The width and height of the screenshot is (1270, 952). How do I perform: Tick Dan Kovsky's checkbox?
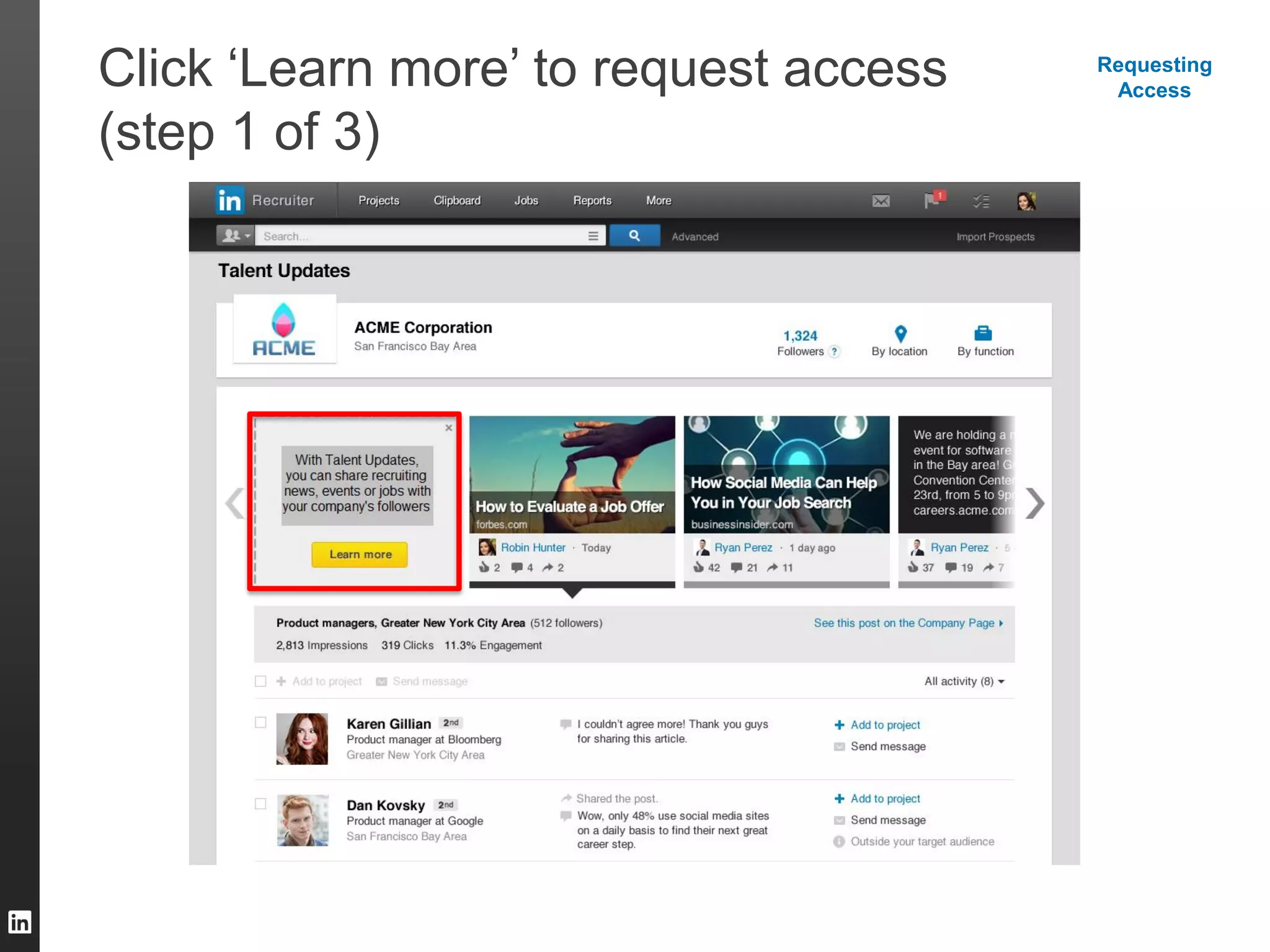(x=260, y=804)
